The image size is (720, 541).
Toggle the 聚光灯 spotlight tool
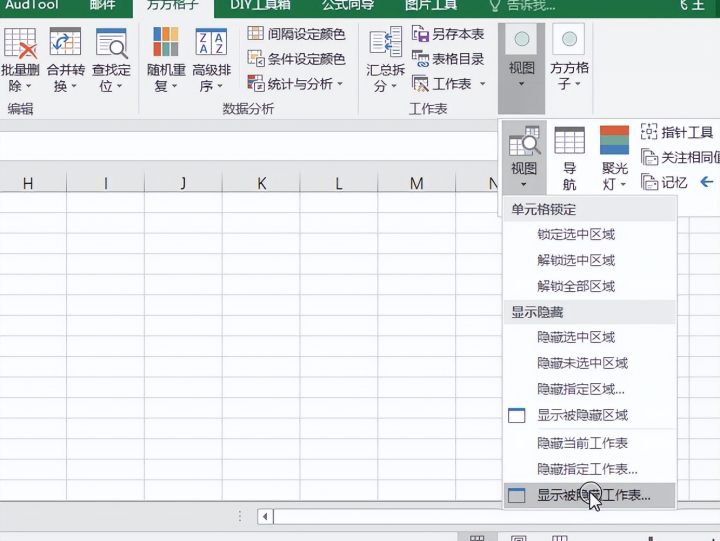tap(614, 158)
